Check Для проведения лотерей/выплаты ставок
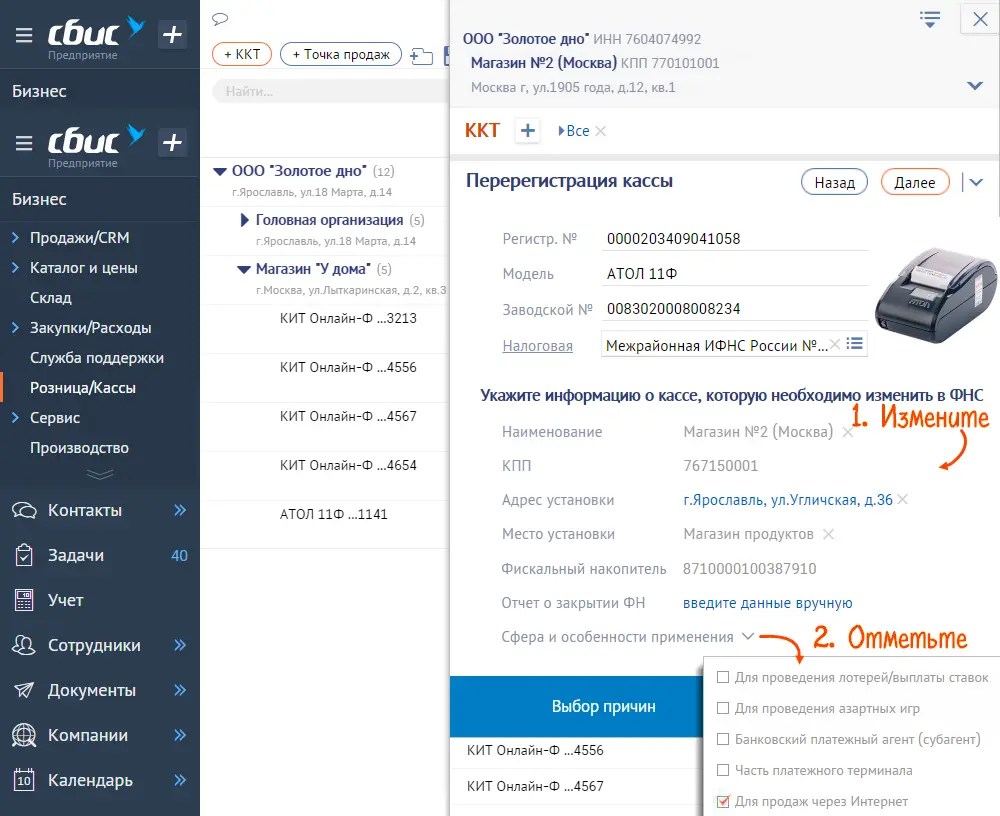The width and height of the screenshot is (1000, 816). (x=723, y=677)
